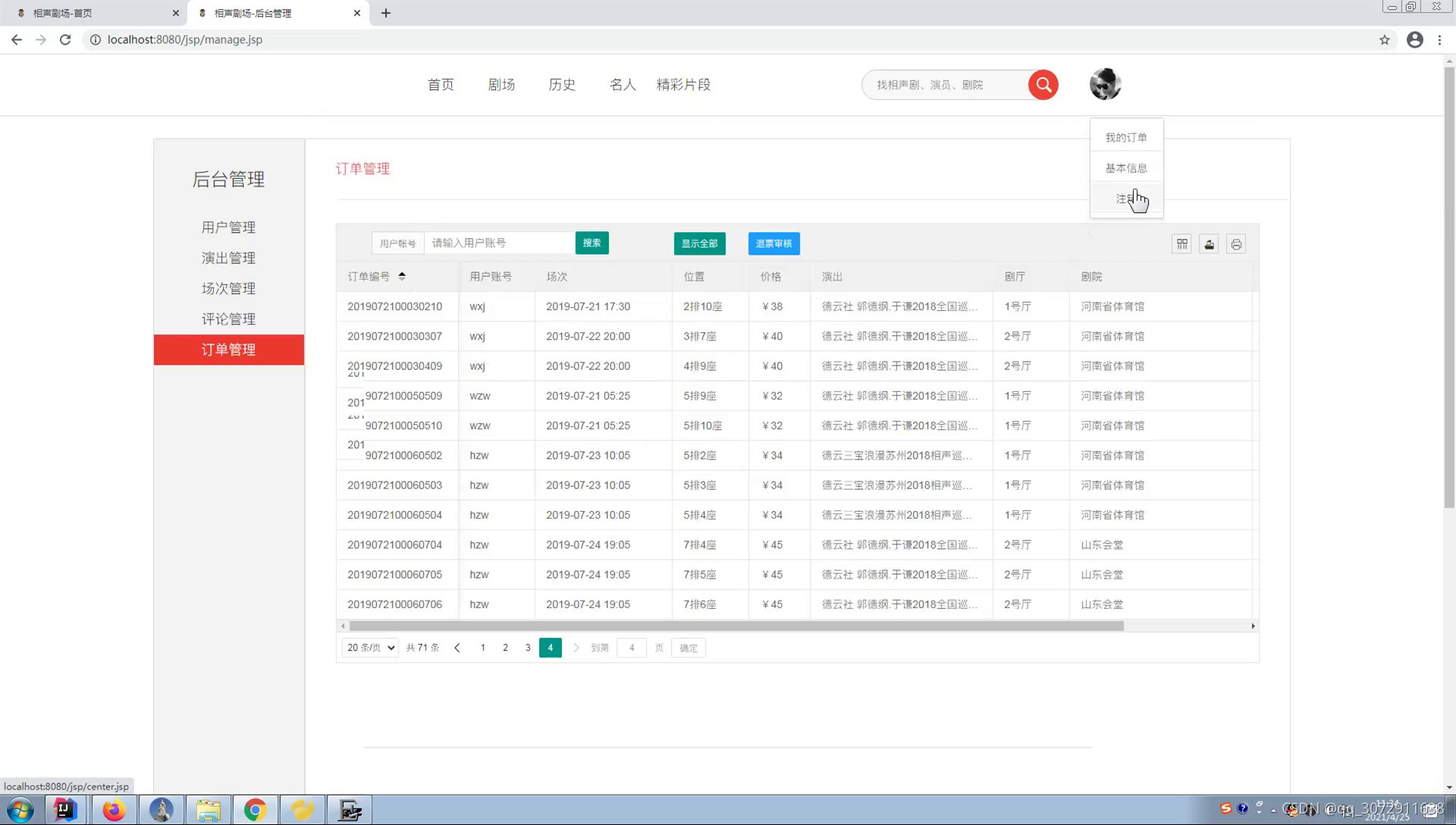Screen dimensions: 1456x825
Task: Export the order table data
Action: point(1209,244)
